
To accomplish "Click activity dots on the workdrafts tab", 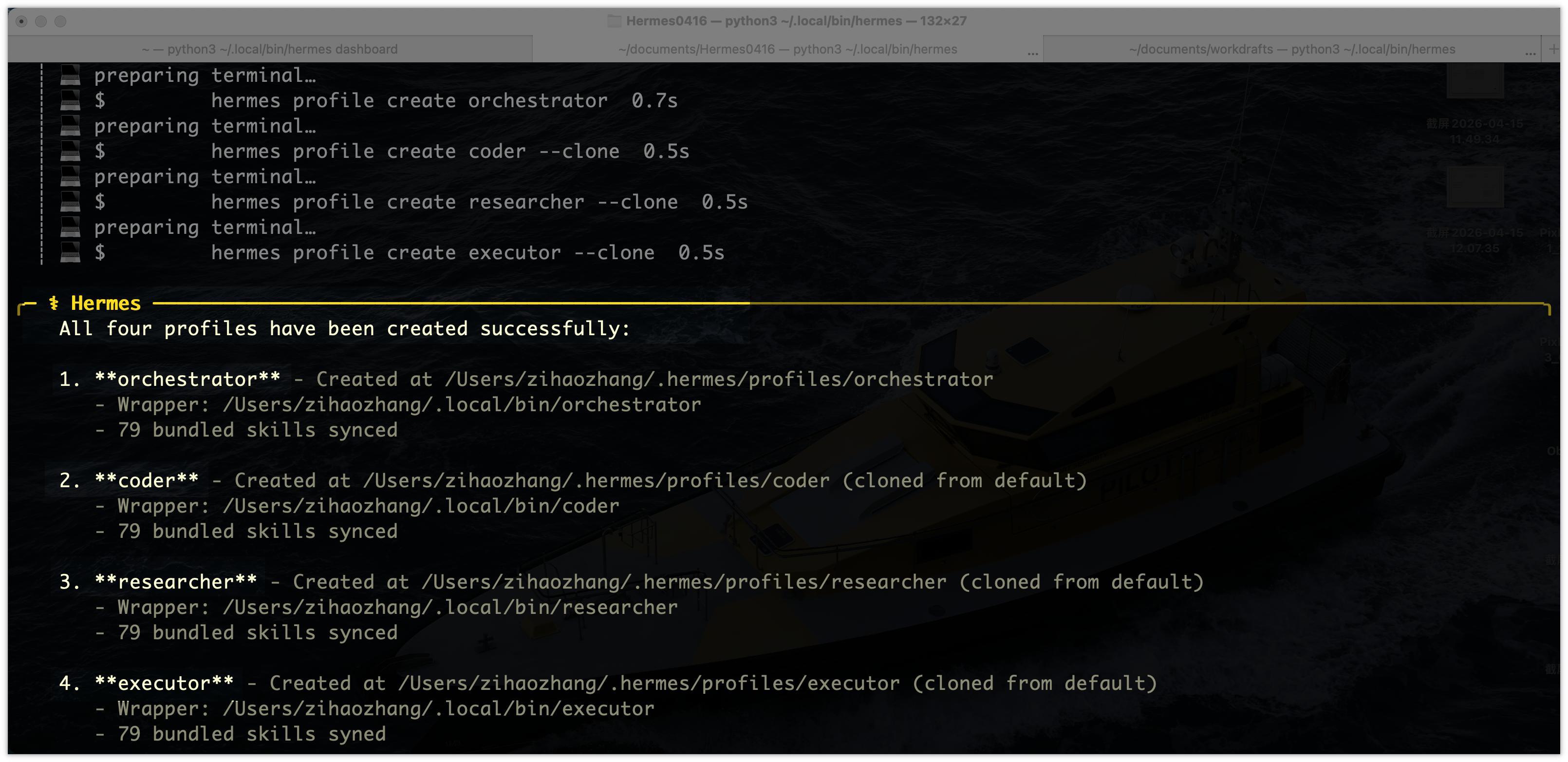I will [x=1530, y=54].
